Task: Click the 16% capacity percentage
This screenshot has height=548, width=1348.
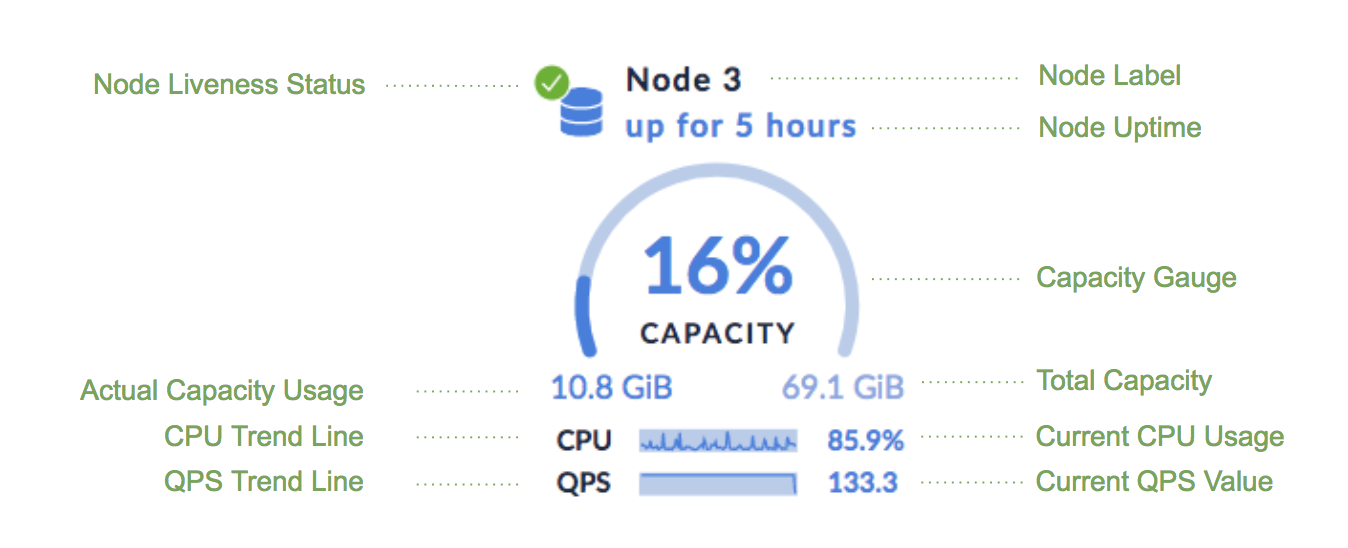Action: pyautogui.click(x=718, y=268)
